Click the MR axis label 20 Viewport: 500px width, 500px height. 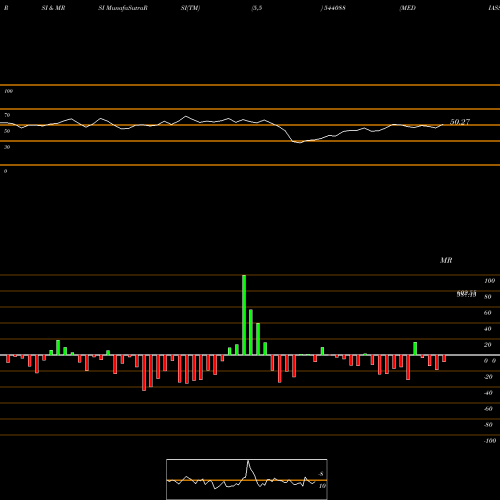487,345
